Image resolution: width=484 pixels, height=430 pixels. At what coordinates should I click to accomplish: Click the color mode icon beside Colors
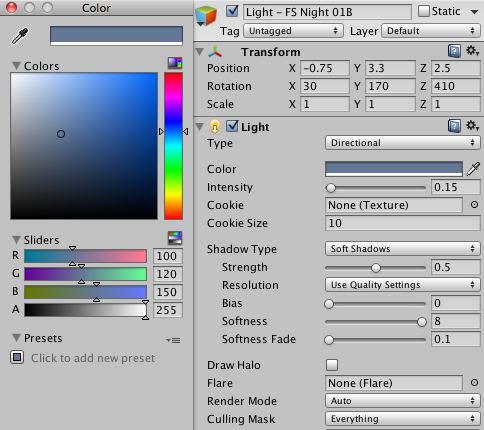(x=175, y=62)
